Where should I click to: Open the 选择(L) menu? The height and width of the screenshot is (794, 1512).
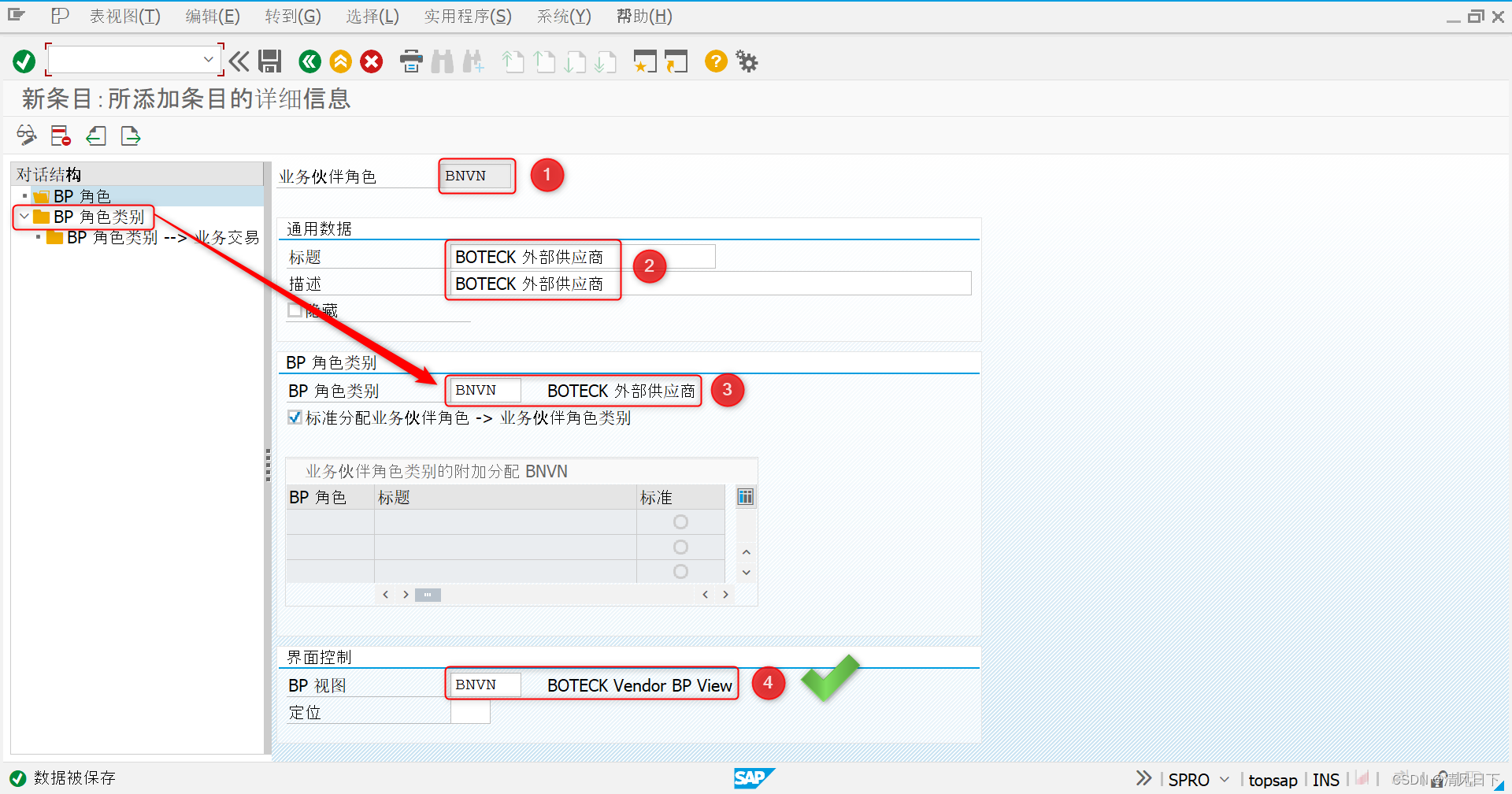coord(372,16)
